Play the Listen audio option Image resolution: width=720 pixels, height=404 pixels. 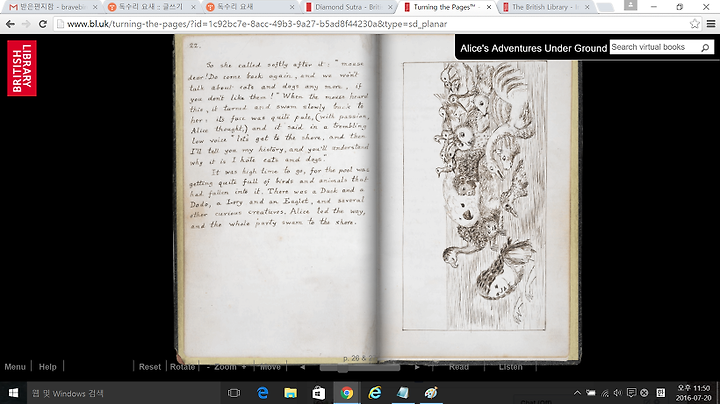(511, 367)
